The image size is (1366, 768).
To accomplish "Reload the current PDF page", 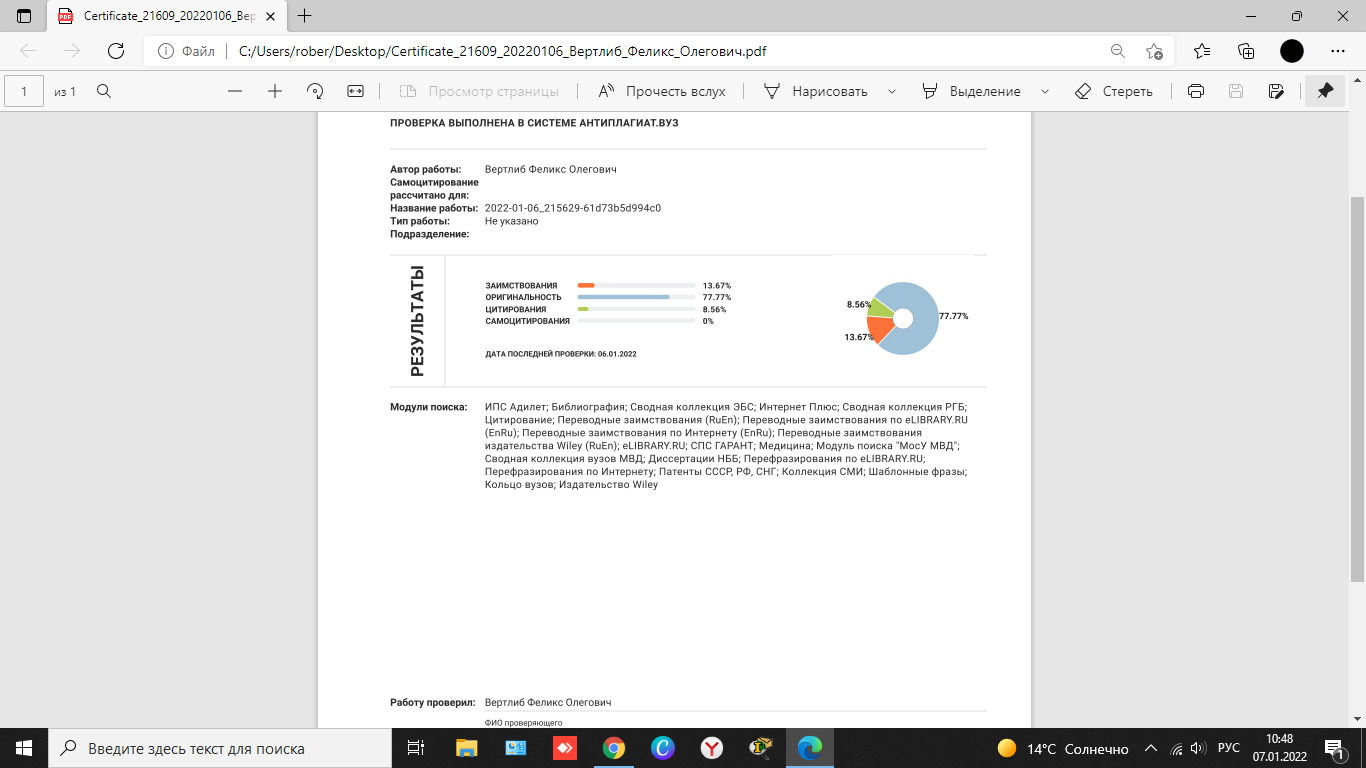I will click(x=116, y=51).
